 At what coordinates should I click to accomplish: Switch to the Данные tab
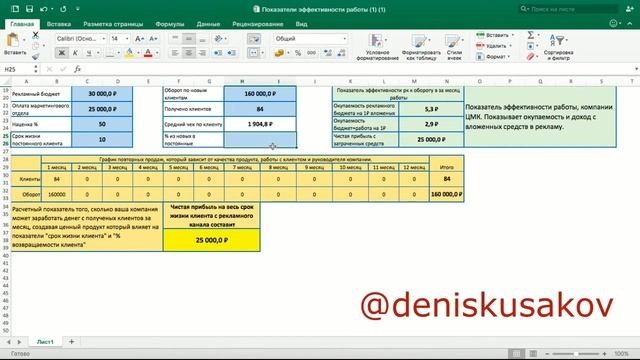click(208, 24)
